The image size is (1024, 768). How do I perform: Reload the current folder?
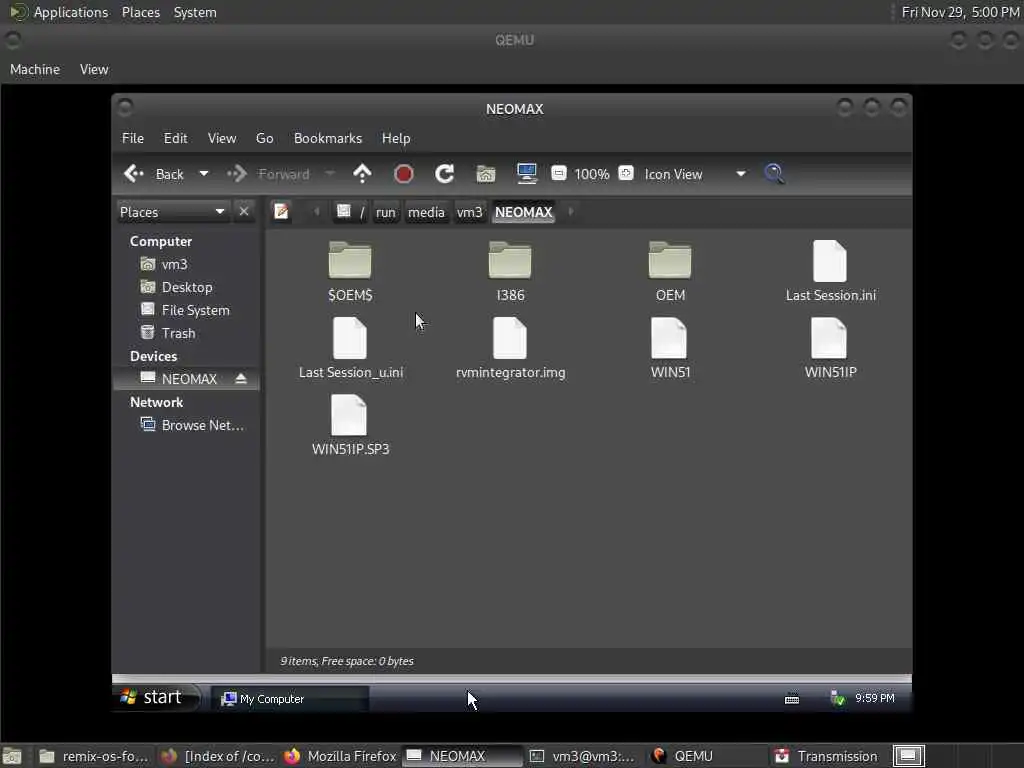coord(445,174)
